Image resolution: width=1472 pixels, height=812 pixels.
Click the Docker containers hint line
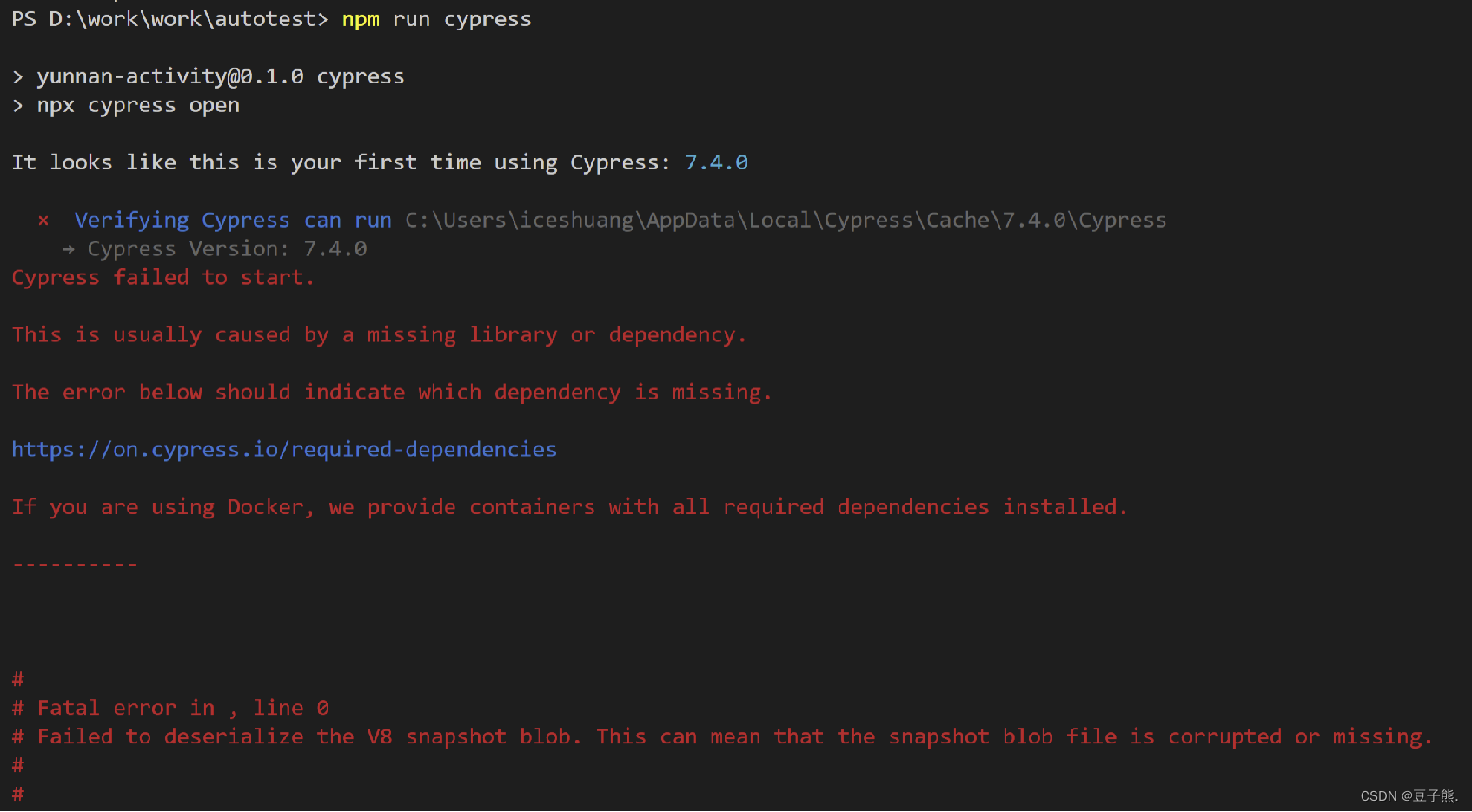569,507
